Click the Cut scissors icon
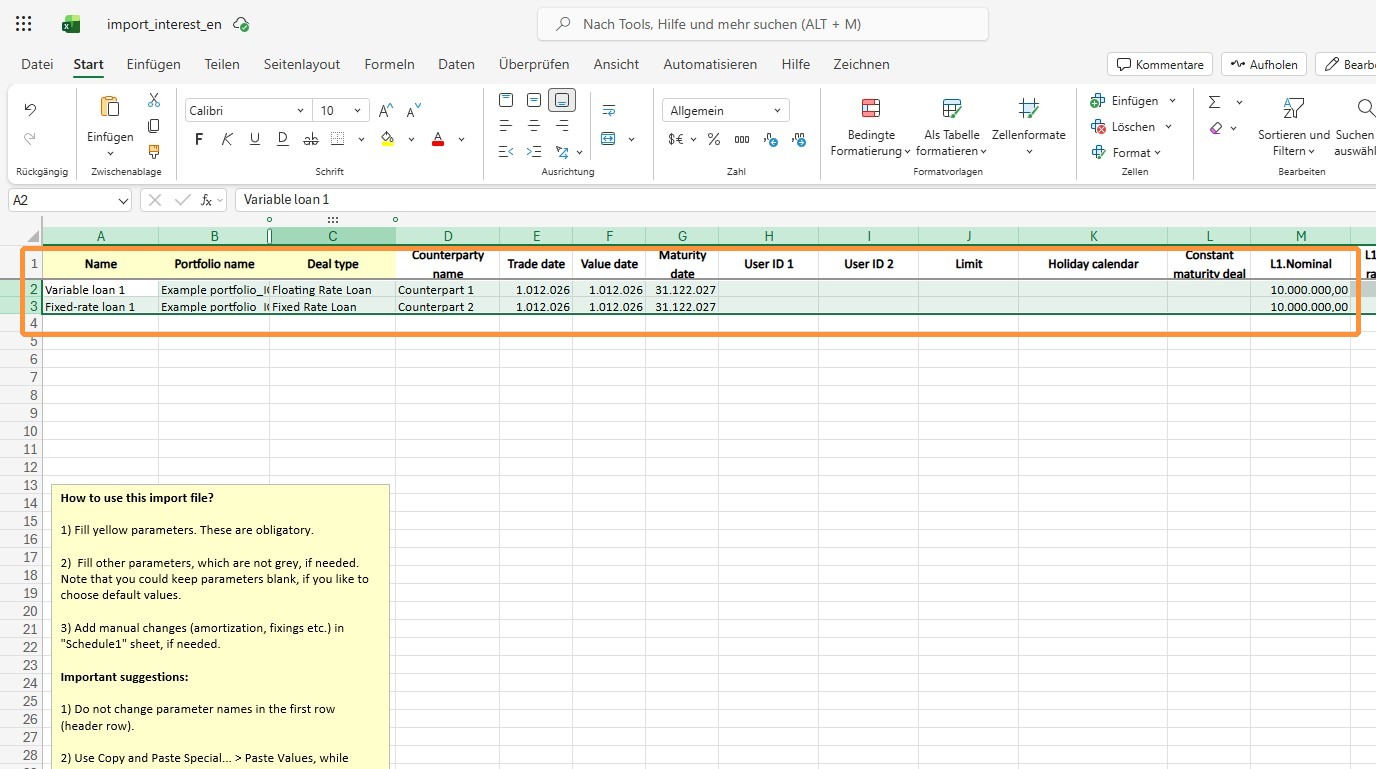Screen dimensions: 1376x769 click(154, 100)
